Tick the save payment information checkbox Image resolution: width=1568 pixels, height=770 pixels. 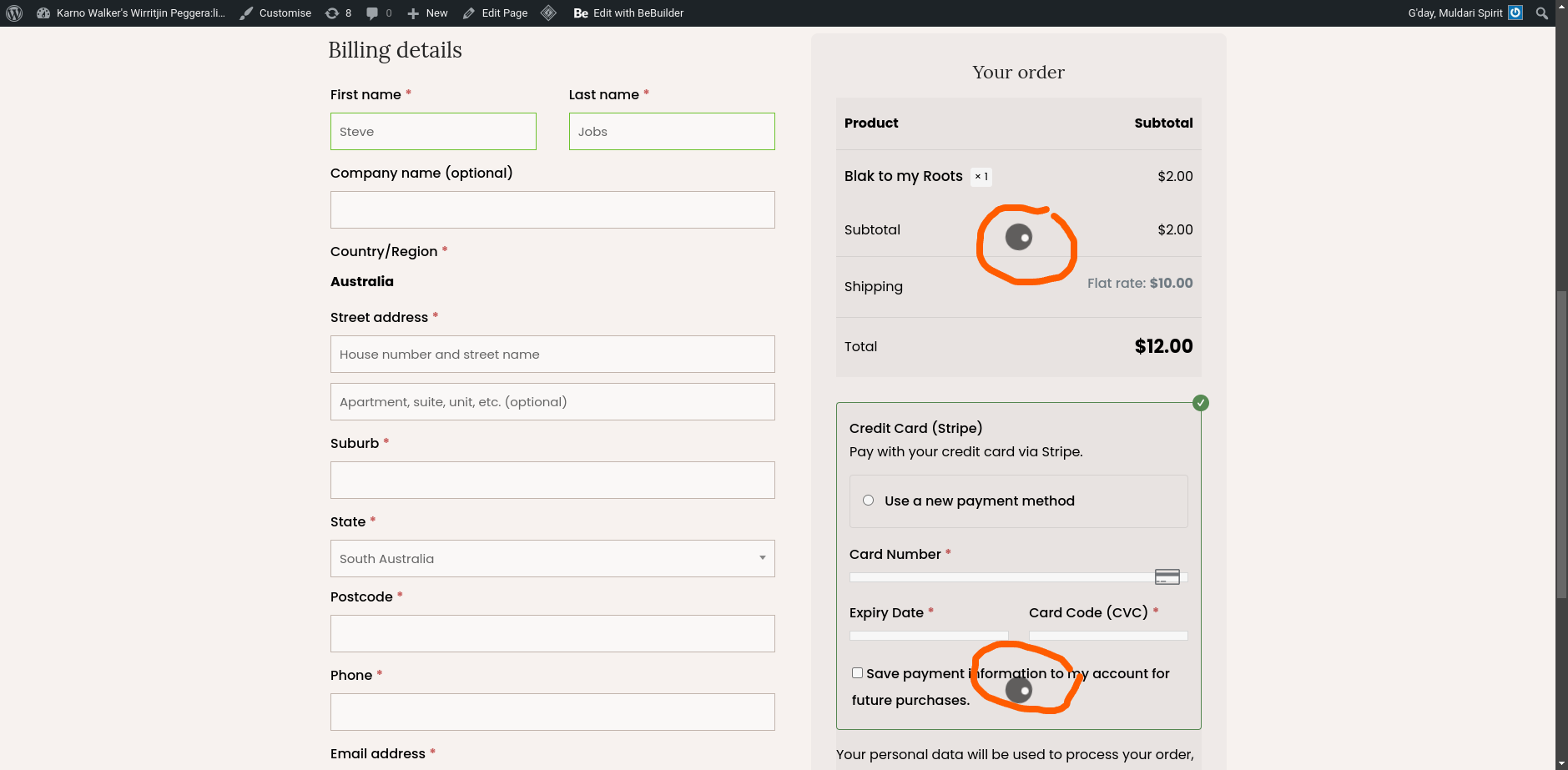click(x=857, y=673)
